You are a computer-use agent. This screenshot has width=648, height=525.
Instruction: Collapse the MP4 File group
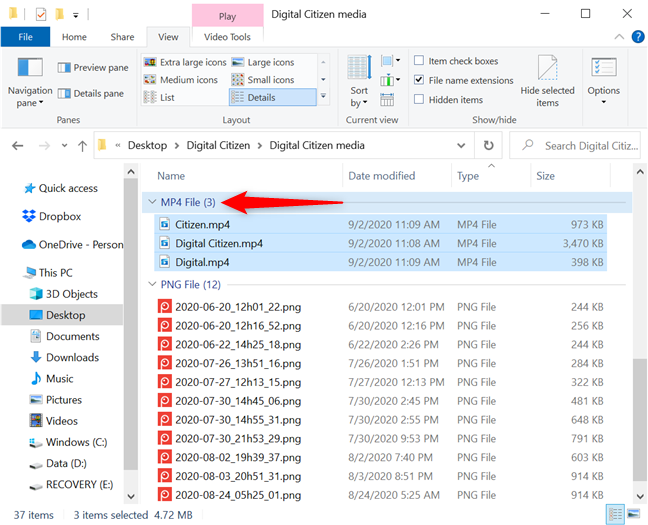[x=152, y=202]
